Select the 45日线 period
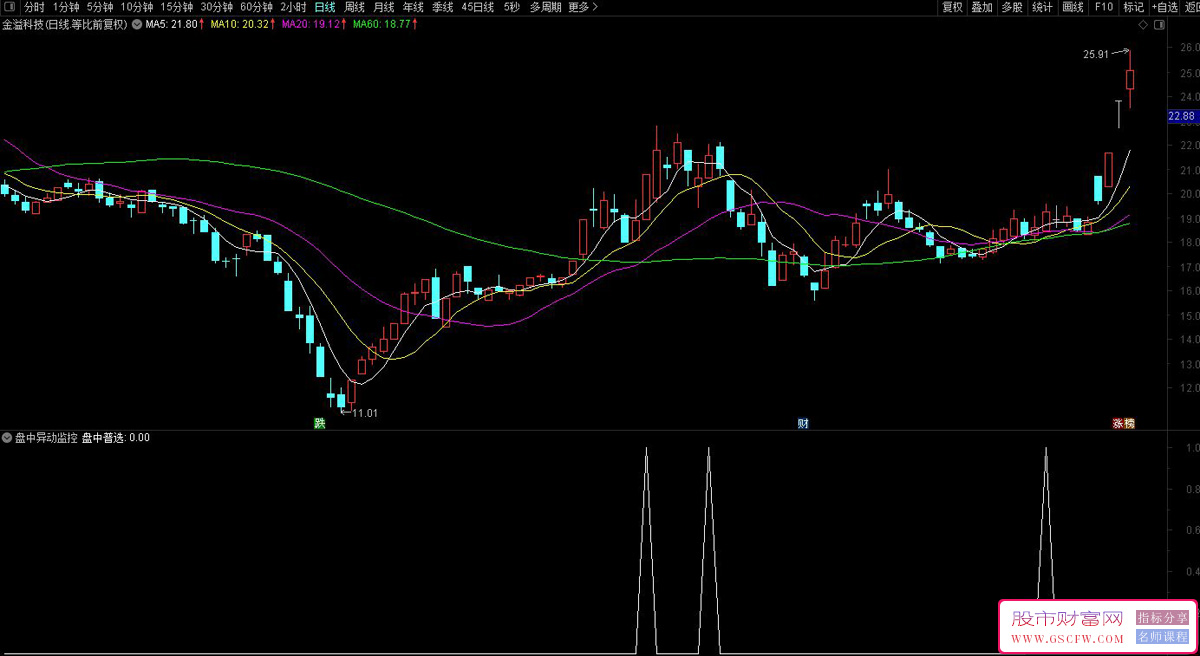This screenshot has height=656, width=1200. (478, 6)
